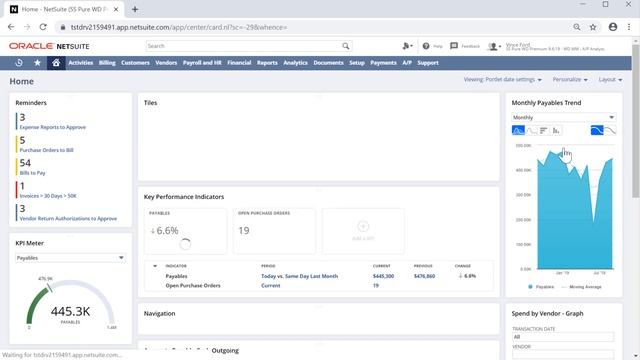640x360 pixels.
Task: Go to the Home house icon
Action: (x=56, y=63)
